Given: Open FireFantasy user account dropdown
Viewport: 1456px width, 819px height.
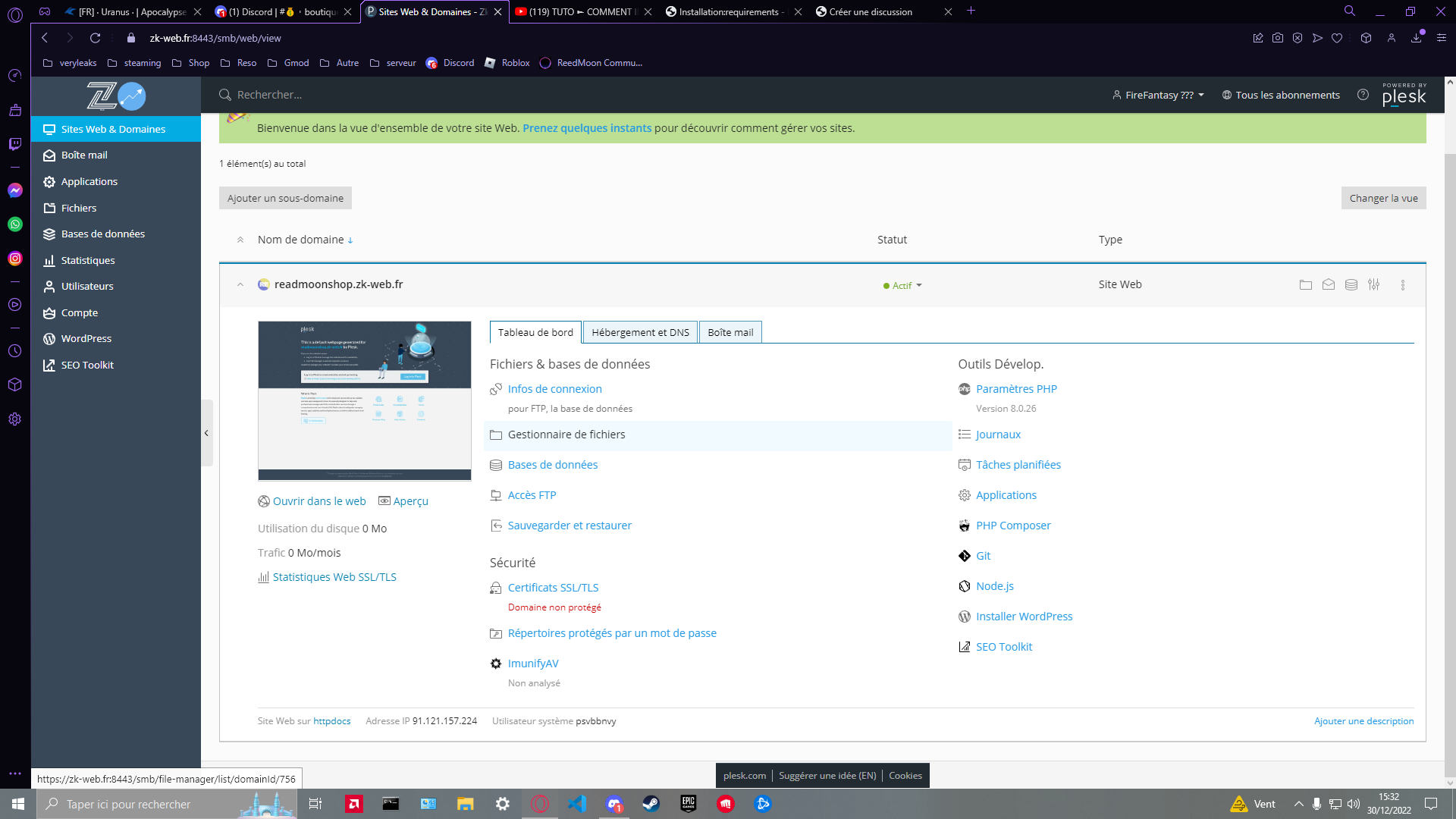Looking at the screenshot, I should (x=1158, y=95).
